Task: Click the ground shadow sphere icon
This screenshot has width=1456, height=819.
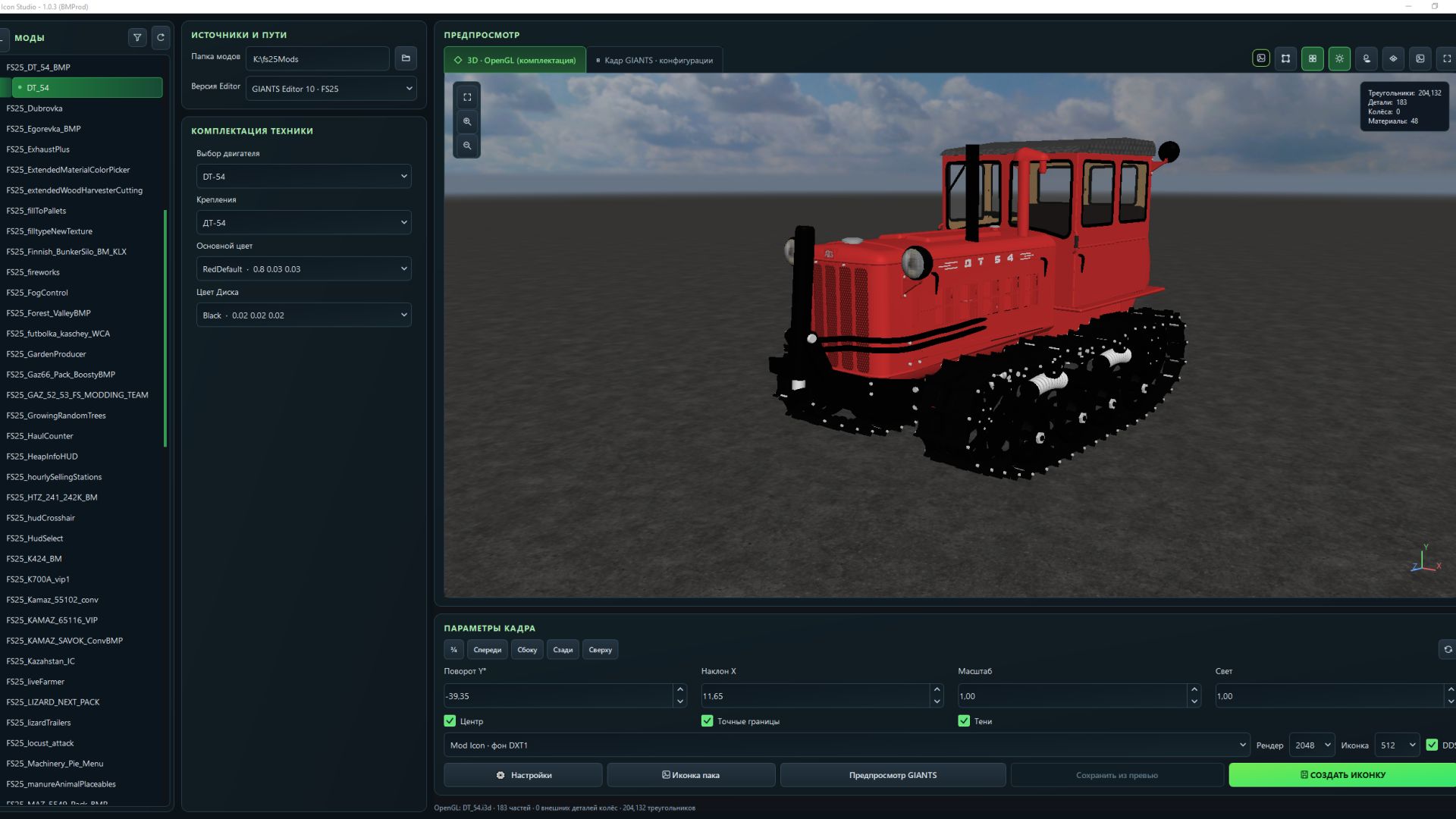Action: [x=1367, y=58]
